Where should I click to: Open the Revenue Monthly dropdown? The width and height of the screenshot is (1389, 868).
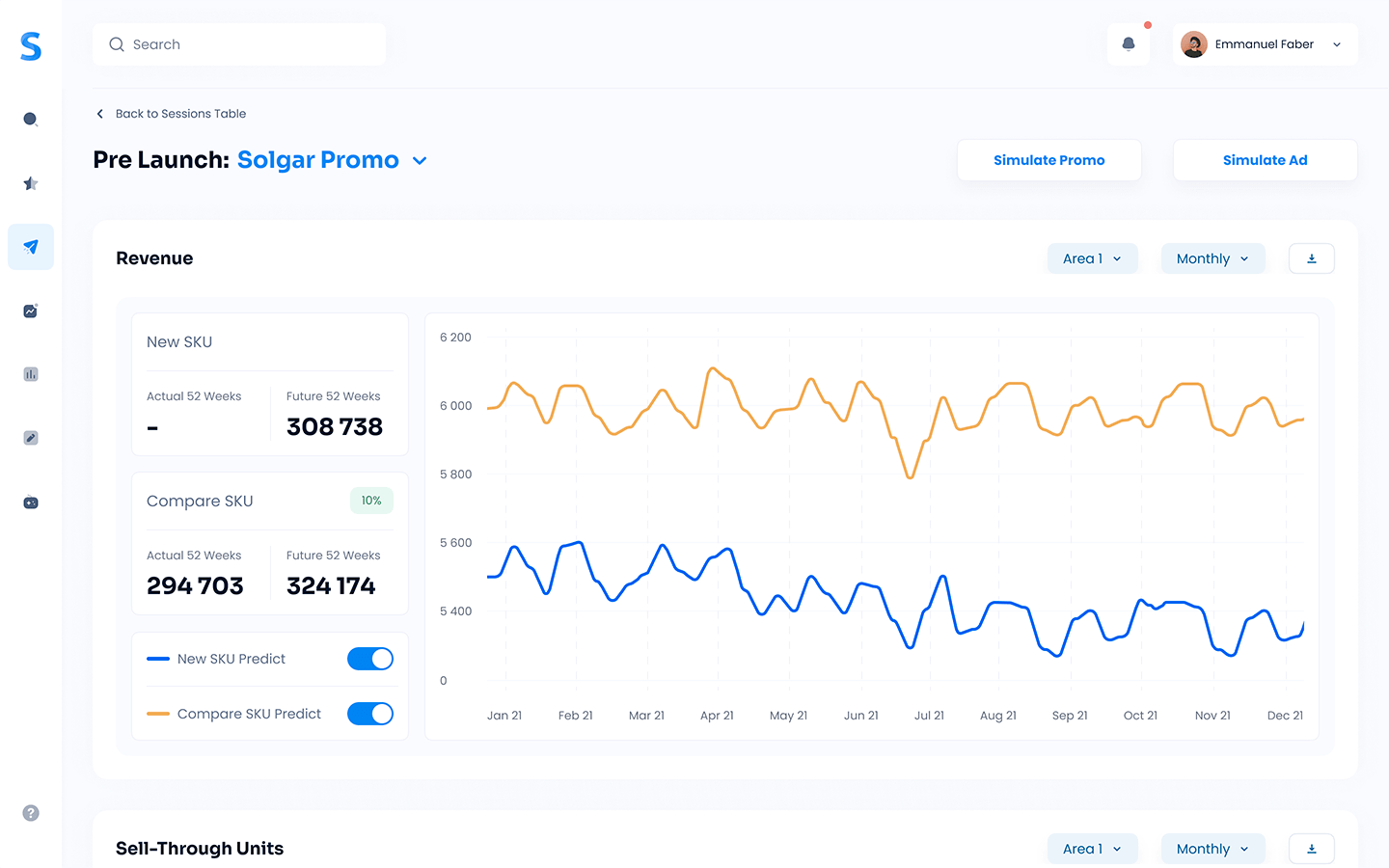coord(1213,258)
